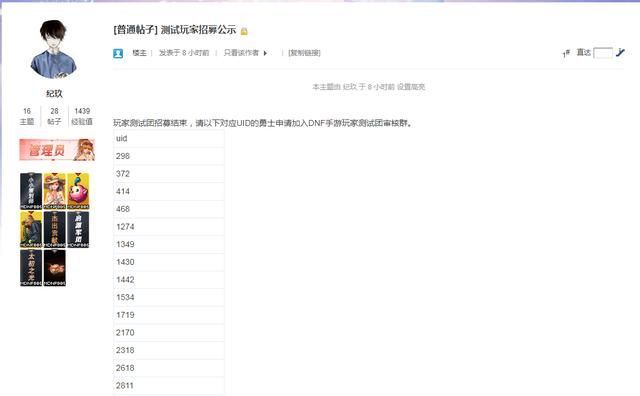Select 只看该作者 filter link
Screen dimensions: 640x396
pyautogui.click(x=241, y=53)
